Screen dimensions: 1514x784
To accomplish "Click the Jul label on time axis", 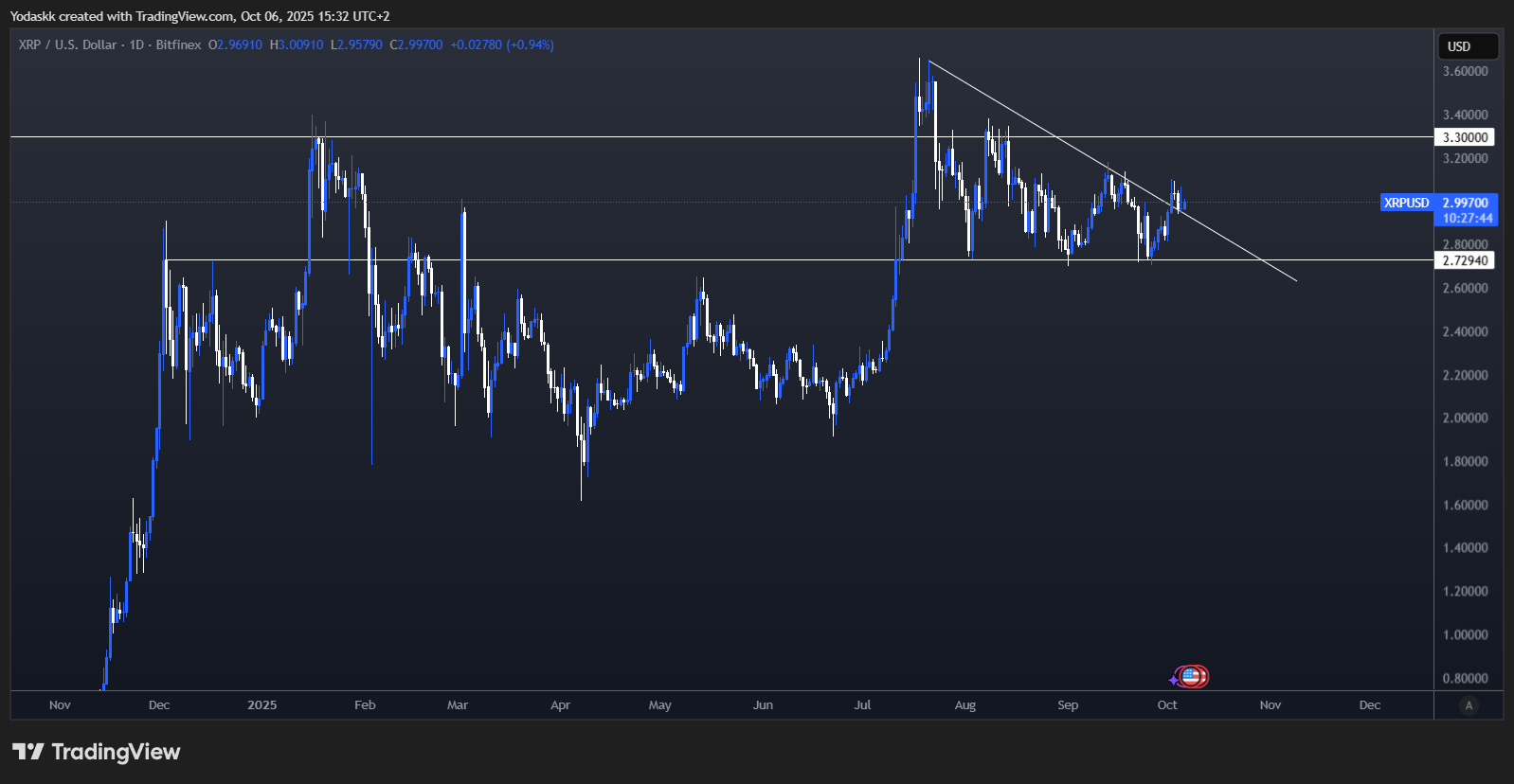I will pyautogui.click(x=862, y=705).
